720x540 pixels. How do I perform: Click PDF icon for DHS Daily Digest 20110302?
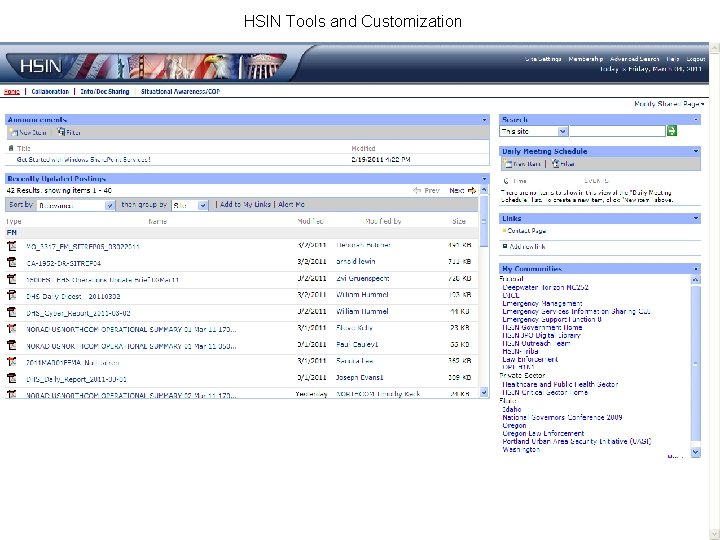coord(11,295)
